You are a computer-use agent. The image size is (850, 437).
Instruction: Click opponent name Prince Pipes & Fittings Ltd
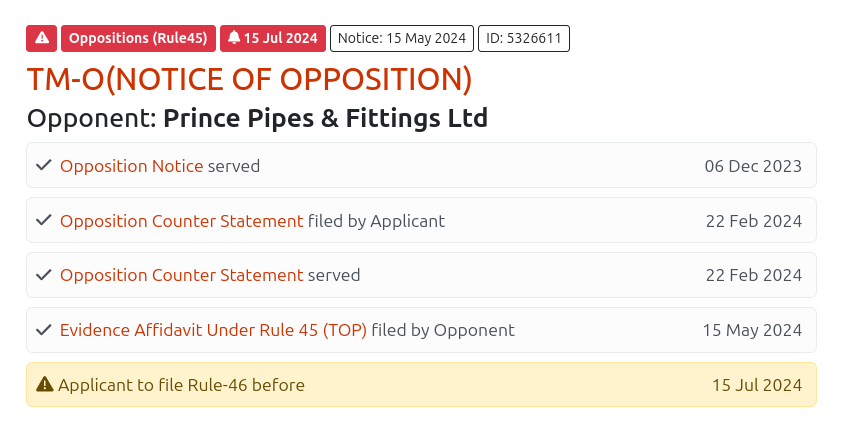(x=325, y=119)
